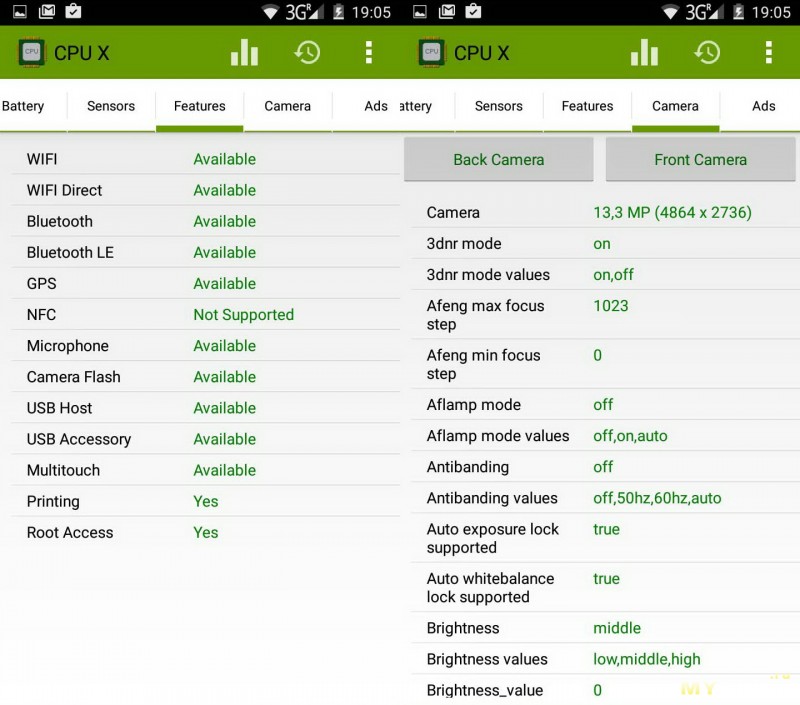This screenshot has height=705, width=800.
Task: Tap picture notification icon above Camera screen
Action: (420, 11)
